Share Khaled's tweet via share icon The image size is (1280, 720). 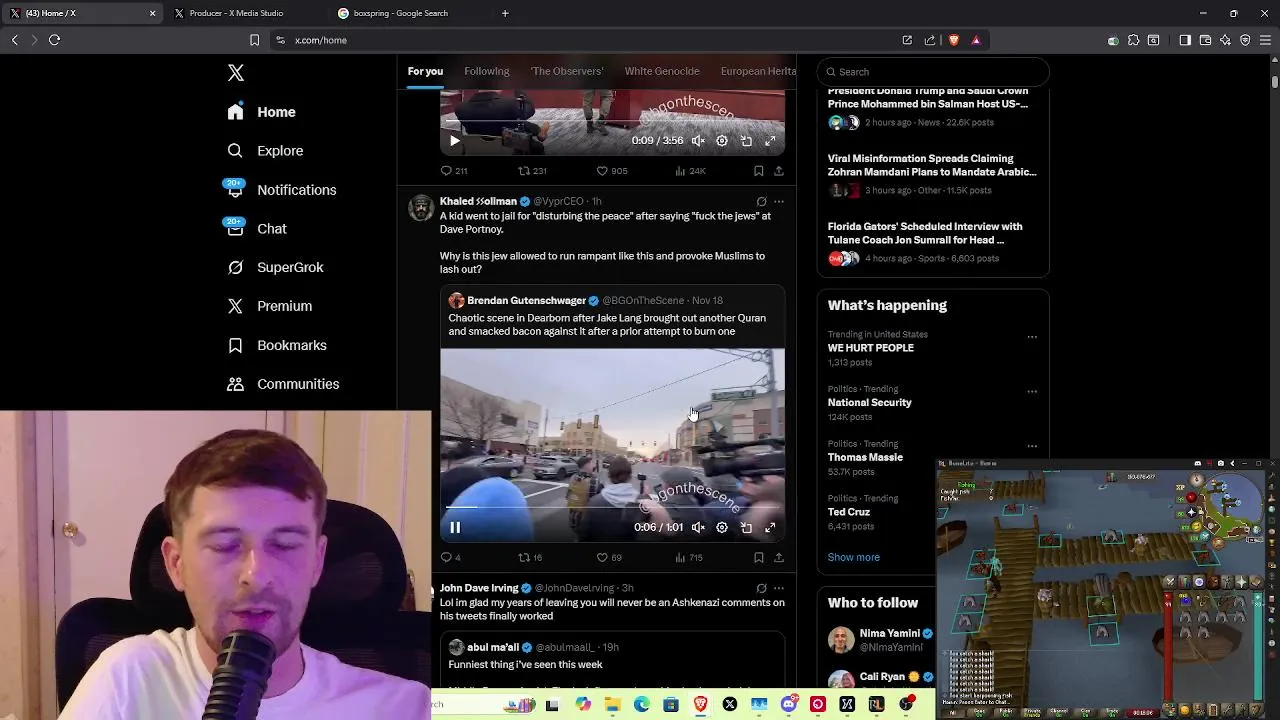pyautogui.click(x=779, y=558)
